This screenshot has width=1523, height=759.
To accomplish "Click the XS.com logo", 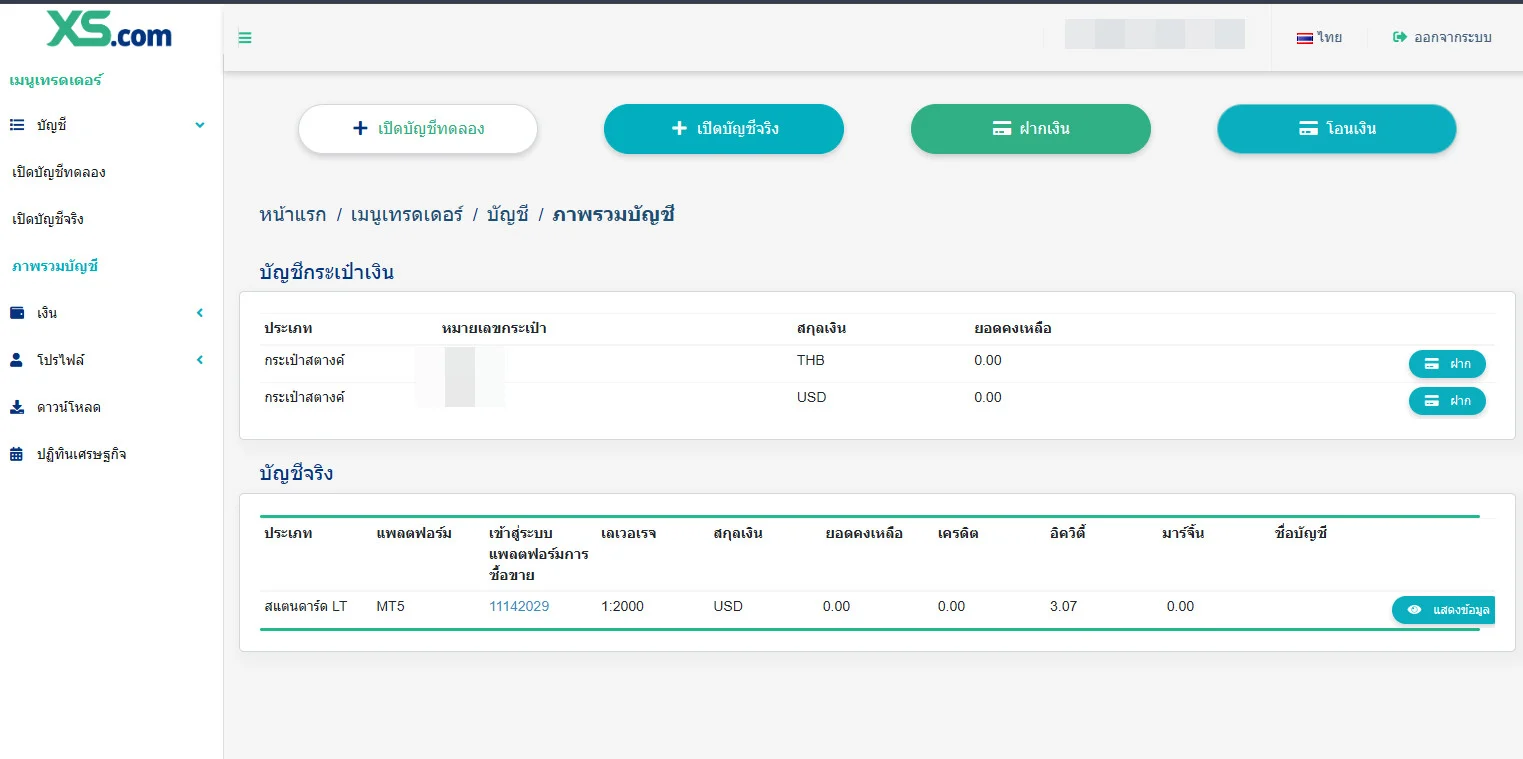I will [109, 30].
